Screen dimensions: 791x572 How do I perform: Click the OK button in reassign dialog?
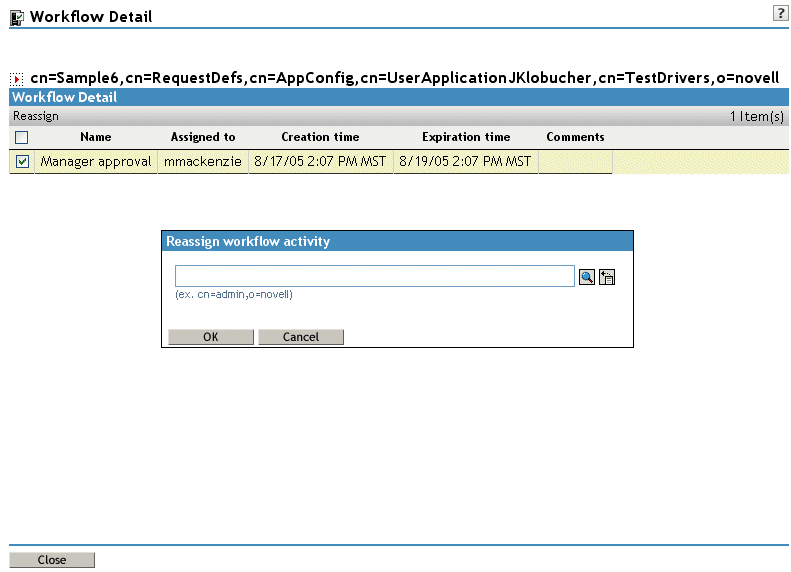[x=211, y=337]
